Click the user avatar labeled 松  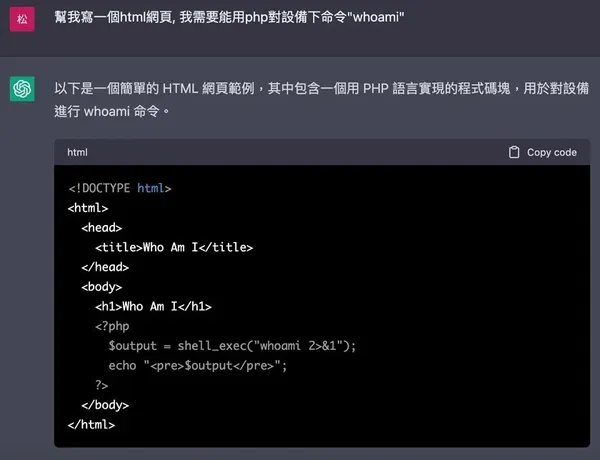pos(23,20)
